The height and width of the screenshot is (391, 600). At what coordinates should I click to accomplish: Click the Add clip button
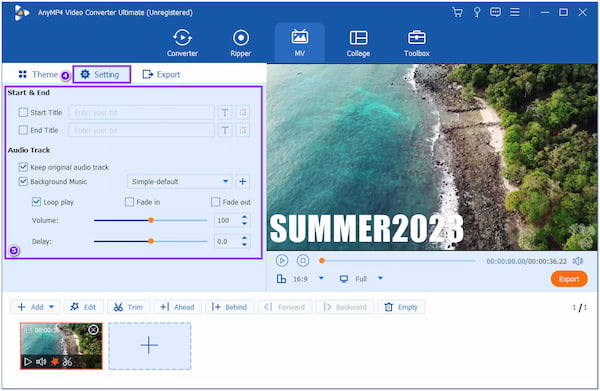[x=31, y=307]
